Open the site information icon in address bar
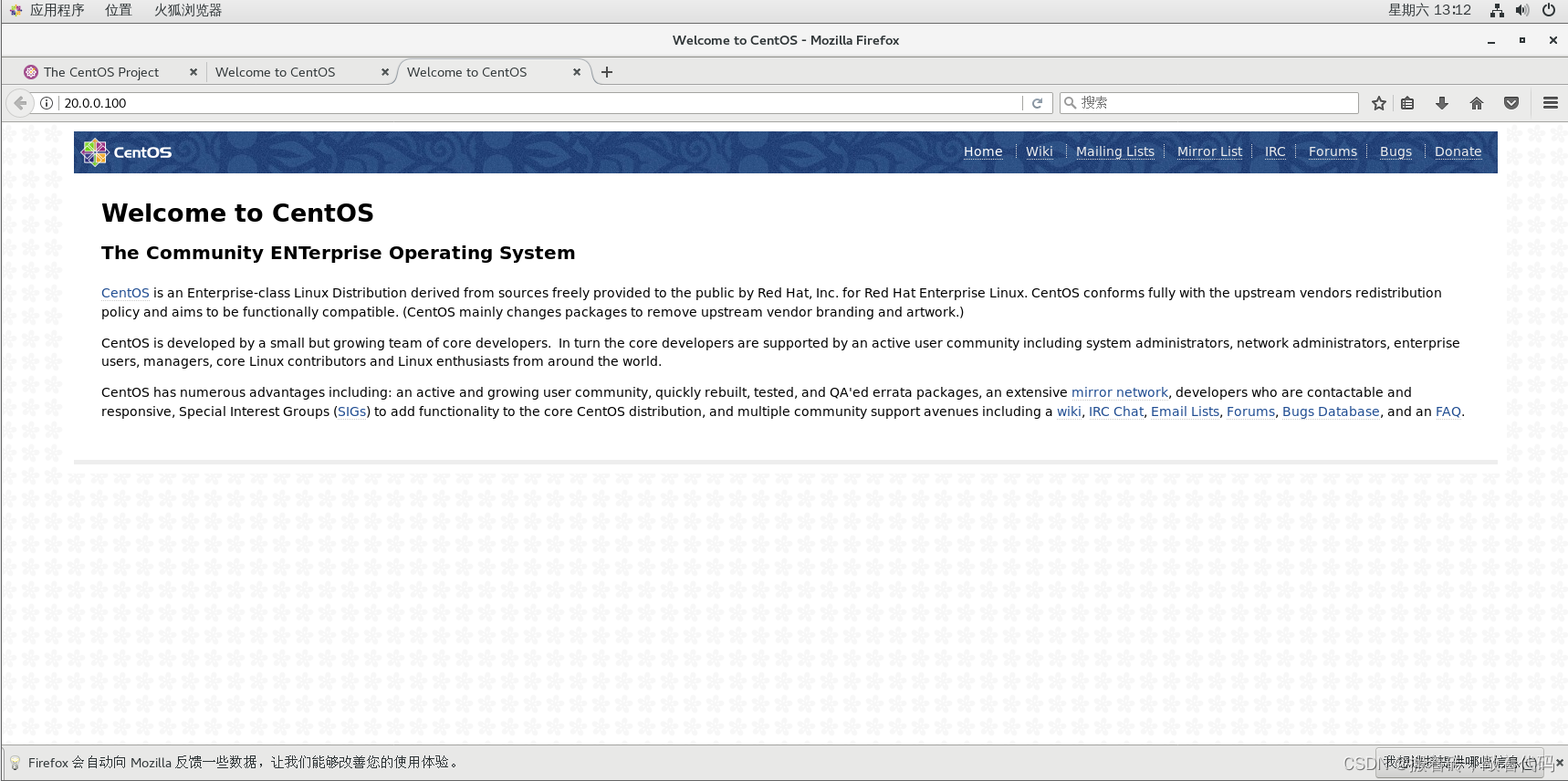Screen dimensions: 1568x781 tap(47, 103)
